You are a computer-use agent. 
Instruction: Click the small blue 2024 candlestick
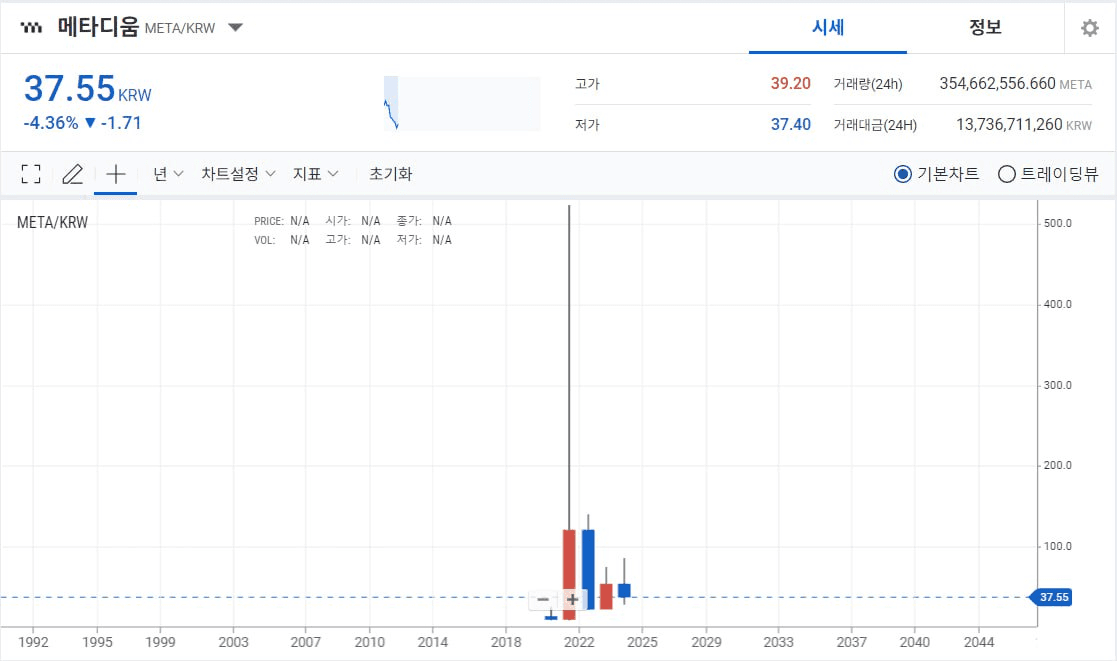(x=624, y=590)
